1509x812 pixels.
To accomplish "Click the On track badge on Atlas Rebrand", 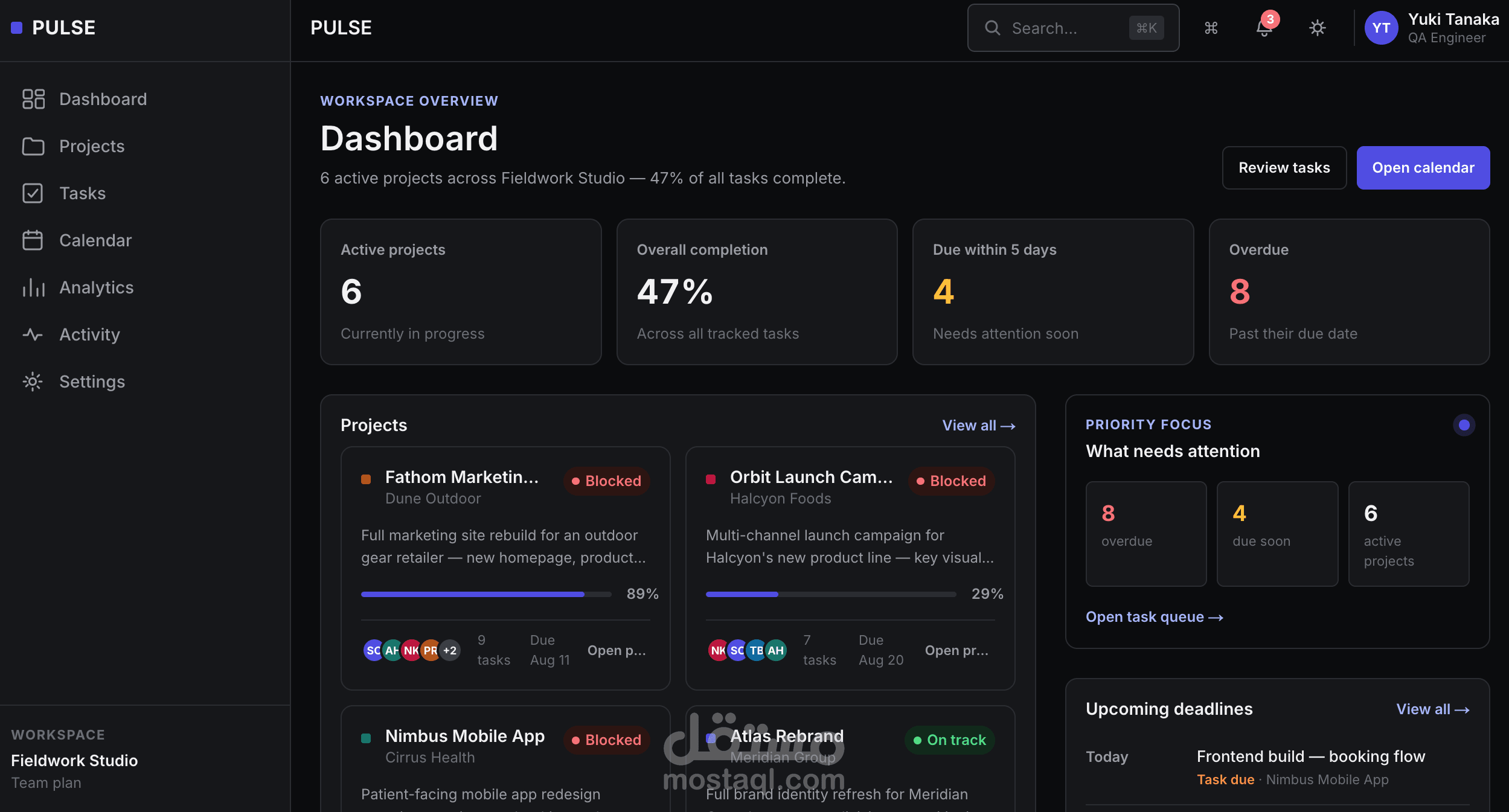I will pos(949,740).
